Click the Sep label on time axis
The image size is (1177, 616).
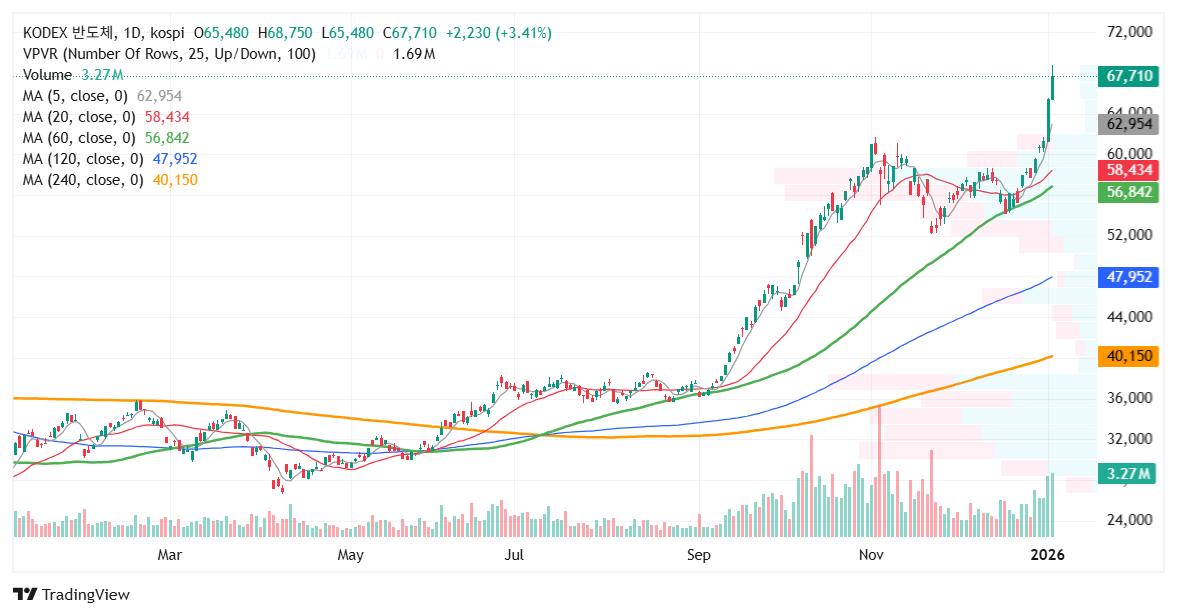pyautogui.click(x=698, y=555)
